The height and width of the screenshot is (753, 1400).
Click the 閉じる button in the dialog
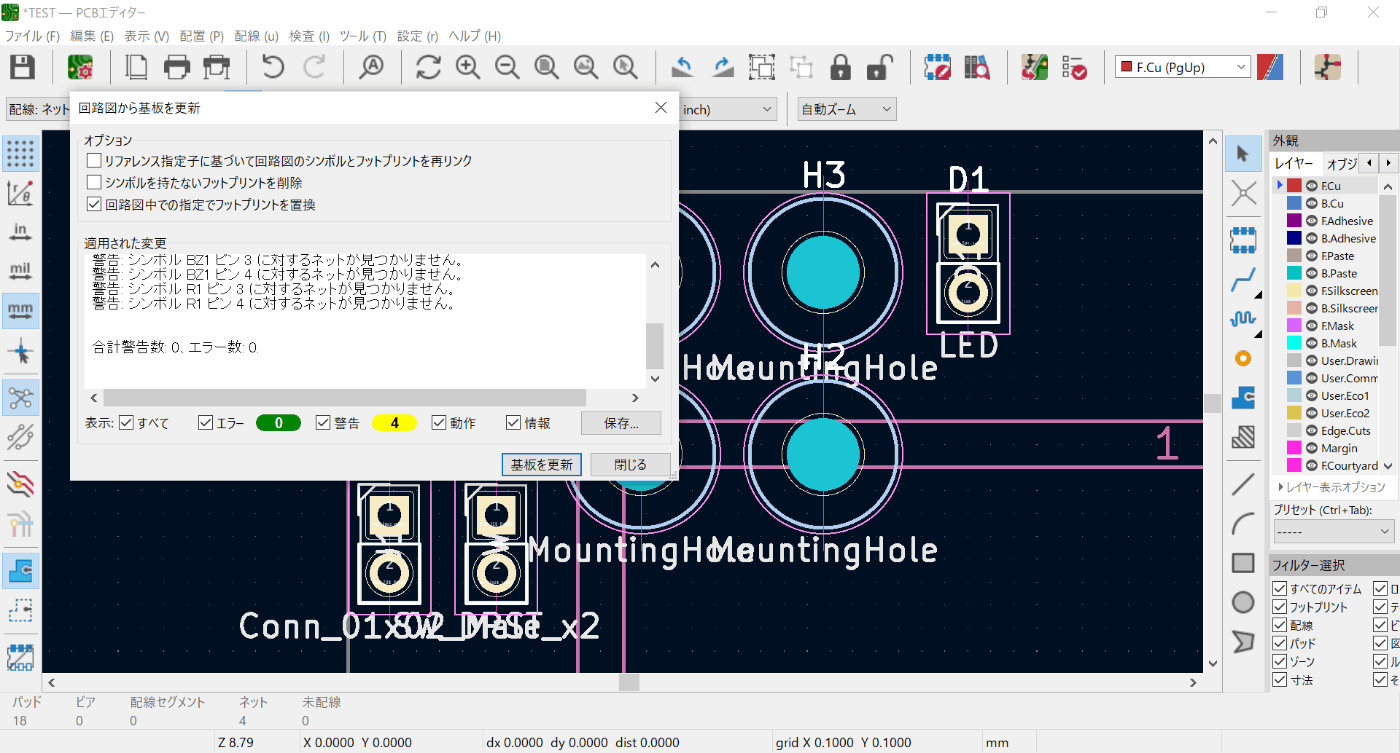tap(630, 464)
